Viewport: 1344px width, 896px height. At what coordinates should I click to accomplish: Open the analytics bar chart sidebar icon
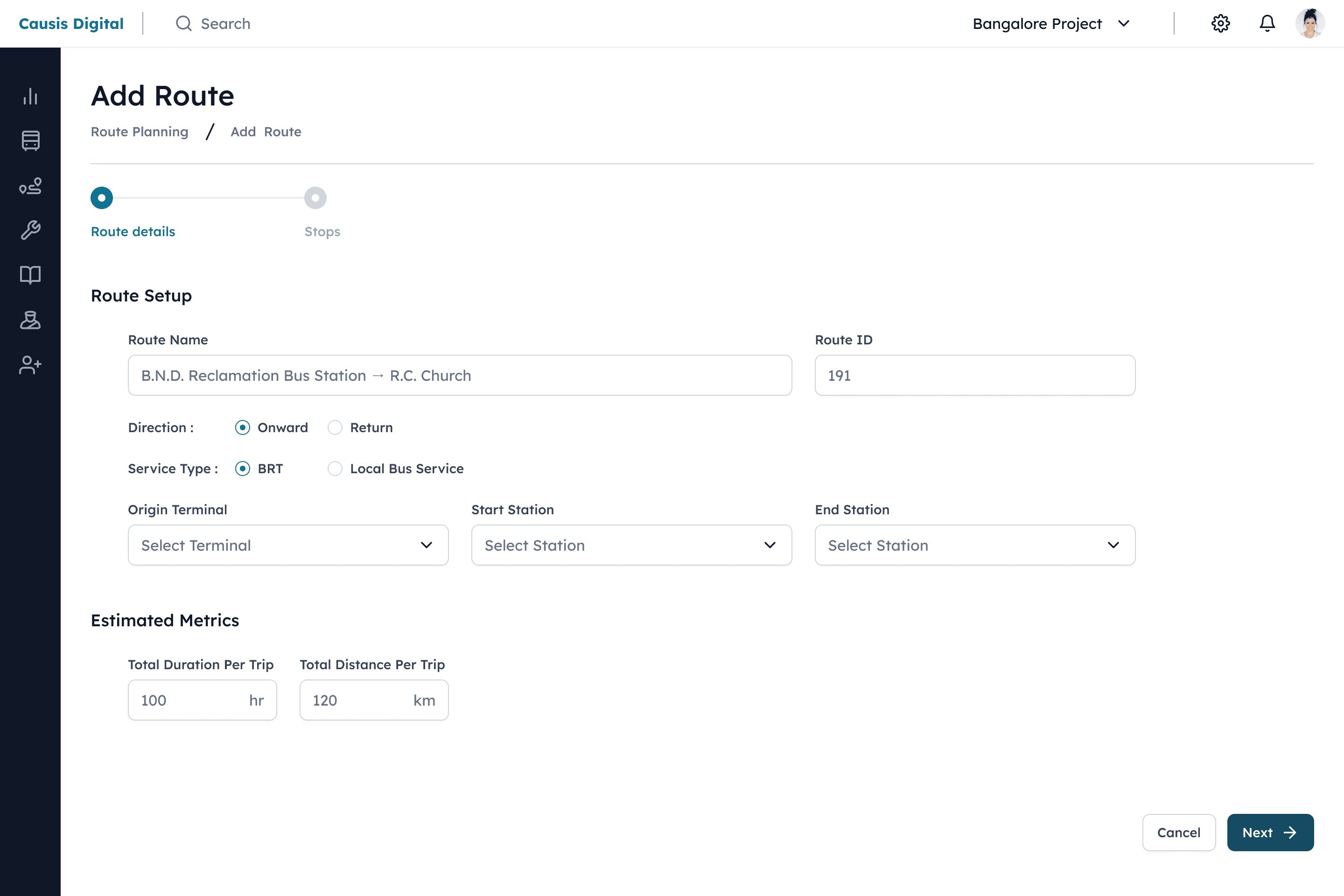(30, 96)
